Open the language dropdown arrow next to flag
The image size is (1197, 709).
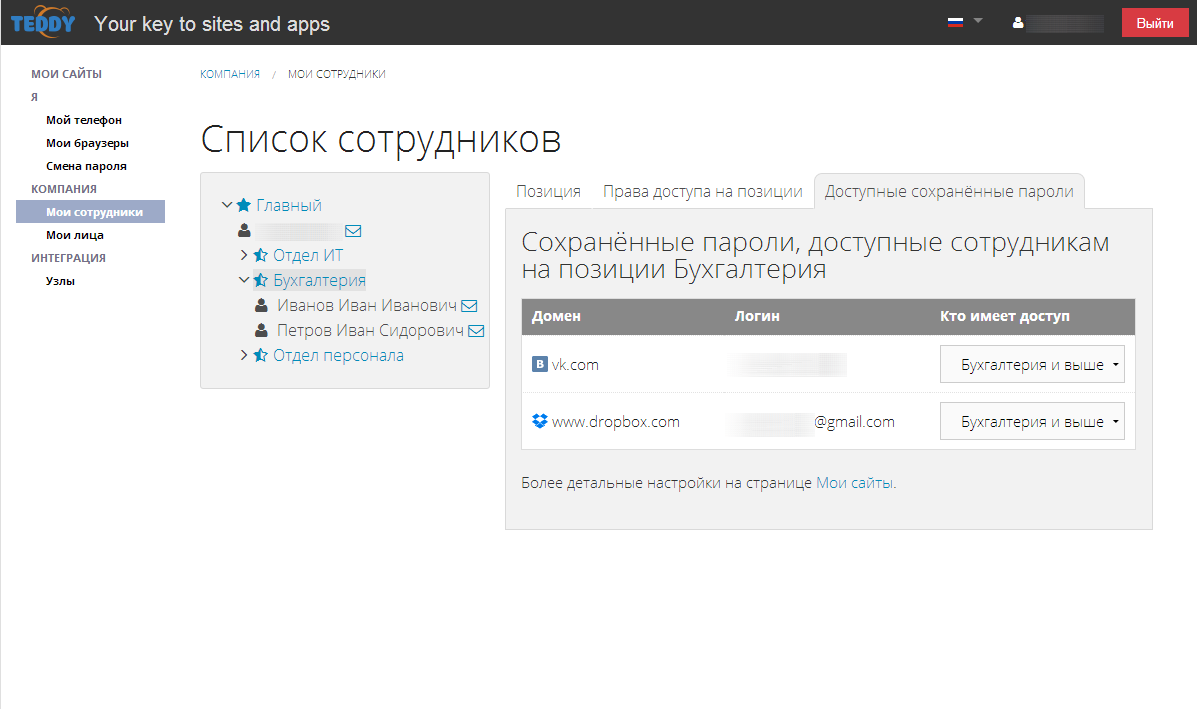coord(978,21)
